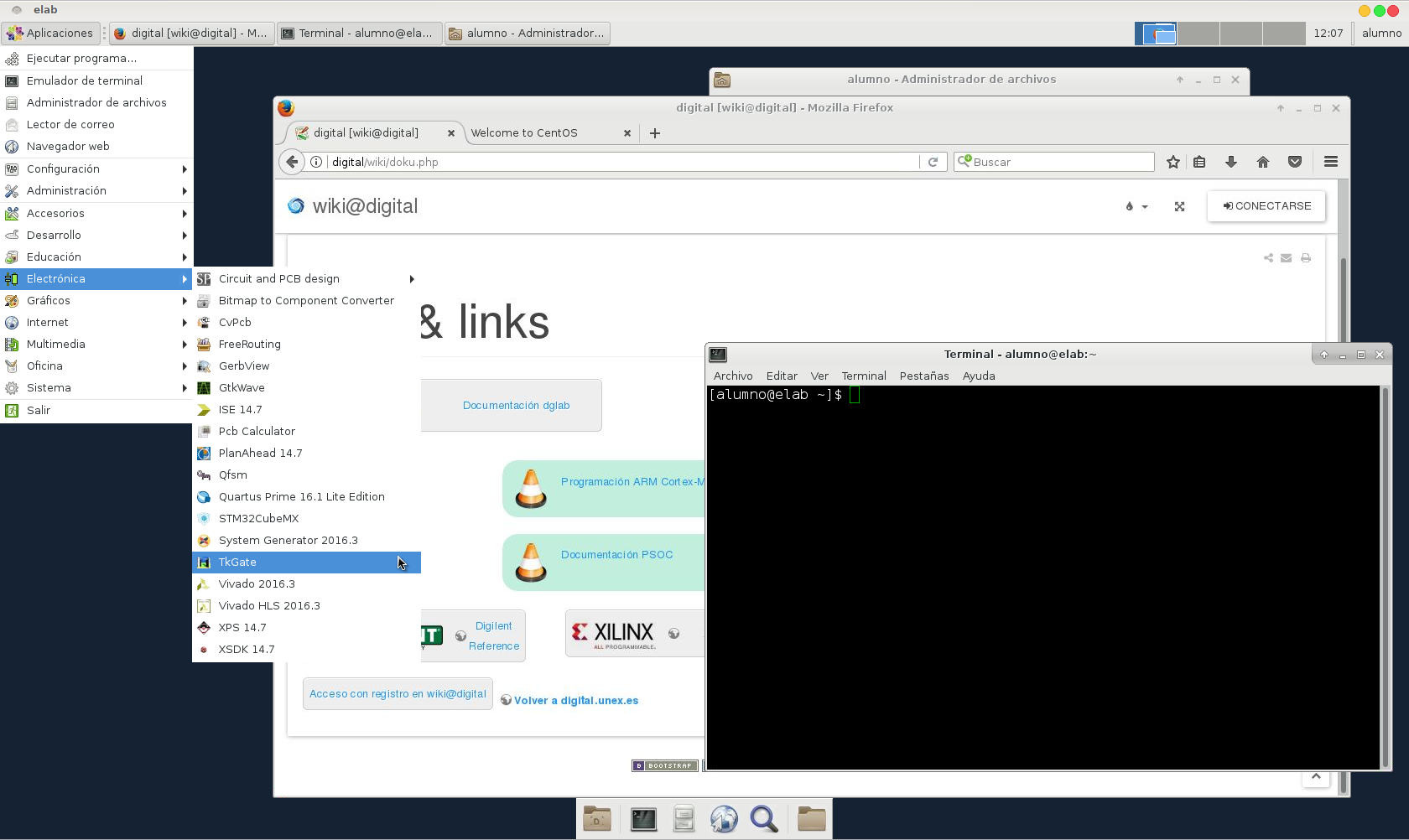The height and width of the screenshot is (840, 1409).
Task: Launch terminal icon in bottom dock
Action: tap(643, 819)
